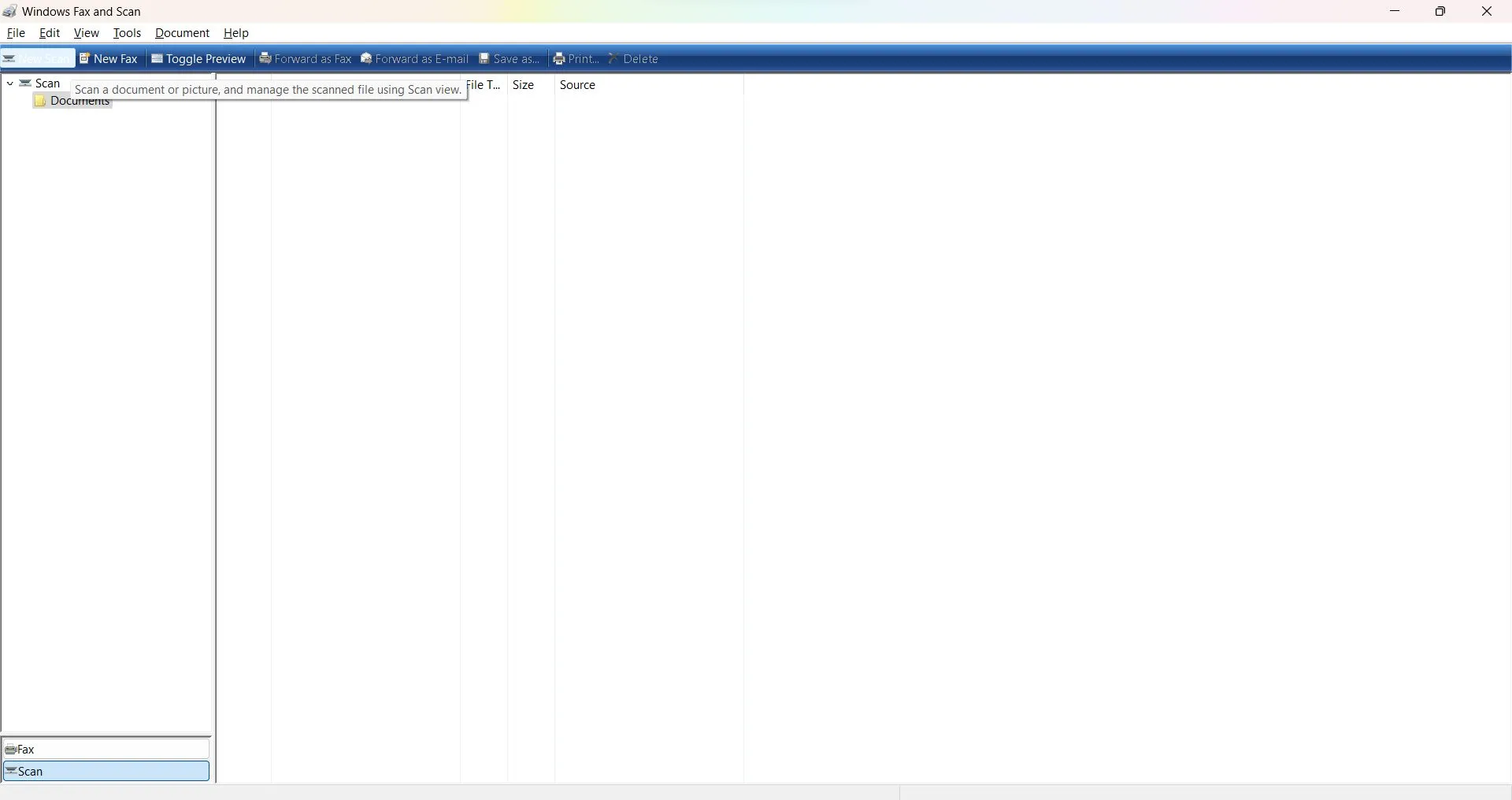1512x800 pixels.
Task: Print the selected document
Action: point(576,58)
